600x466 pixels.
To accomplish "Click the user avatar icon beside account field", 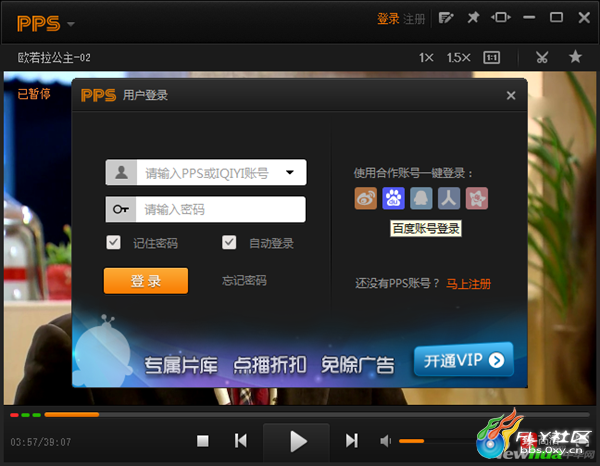I will tap(122, 173).
